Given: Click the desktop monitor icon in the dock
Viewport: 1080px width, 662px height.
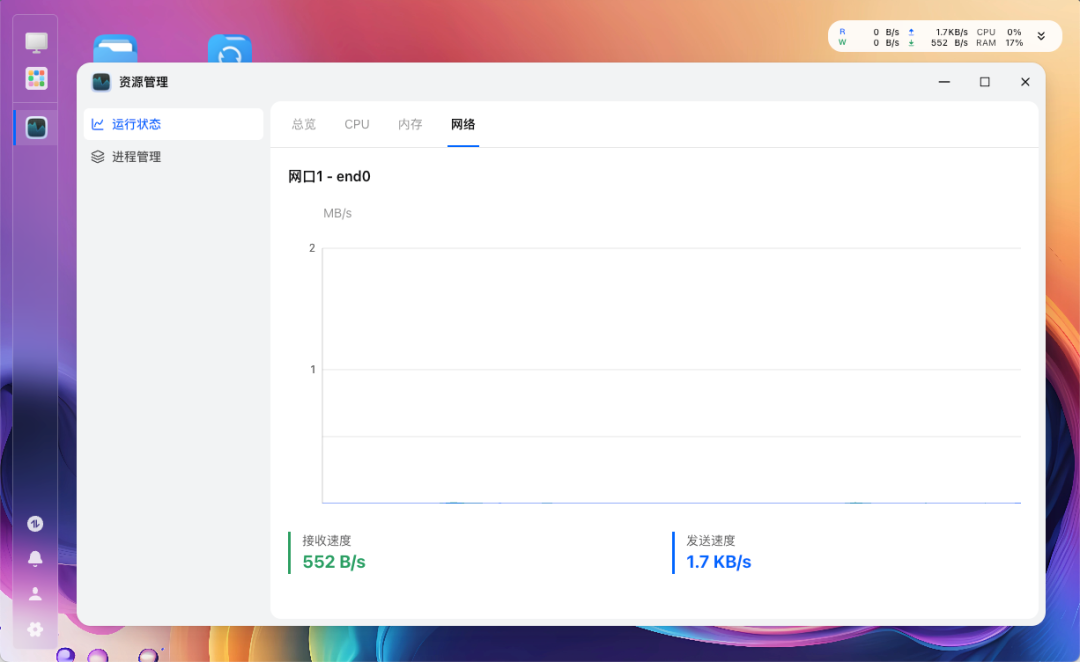Looking at the screenshot, I should point(35,41).
